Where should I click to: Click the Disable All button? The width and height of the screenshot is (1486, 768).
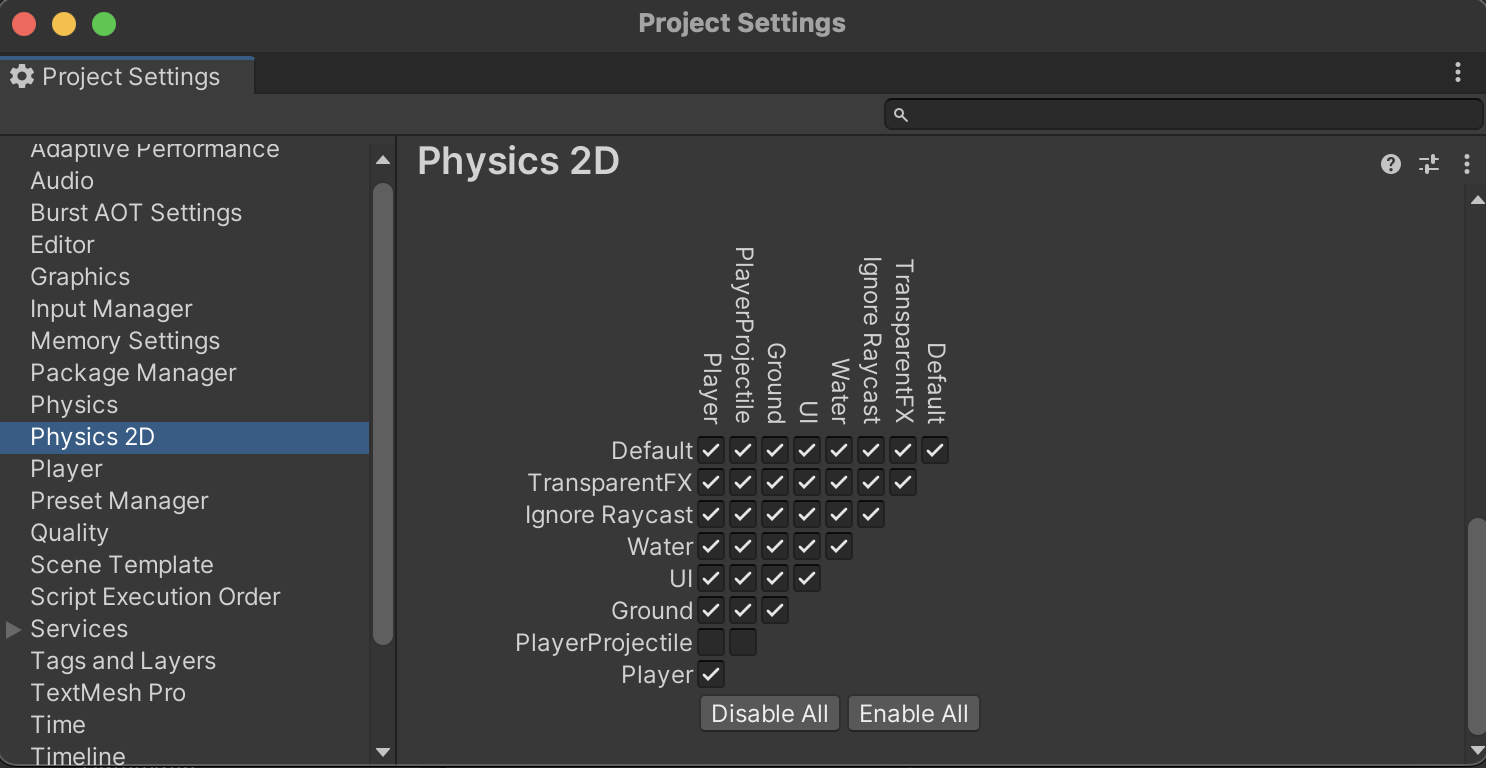[770, 714]
